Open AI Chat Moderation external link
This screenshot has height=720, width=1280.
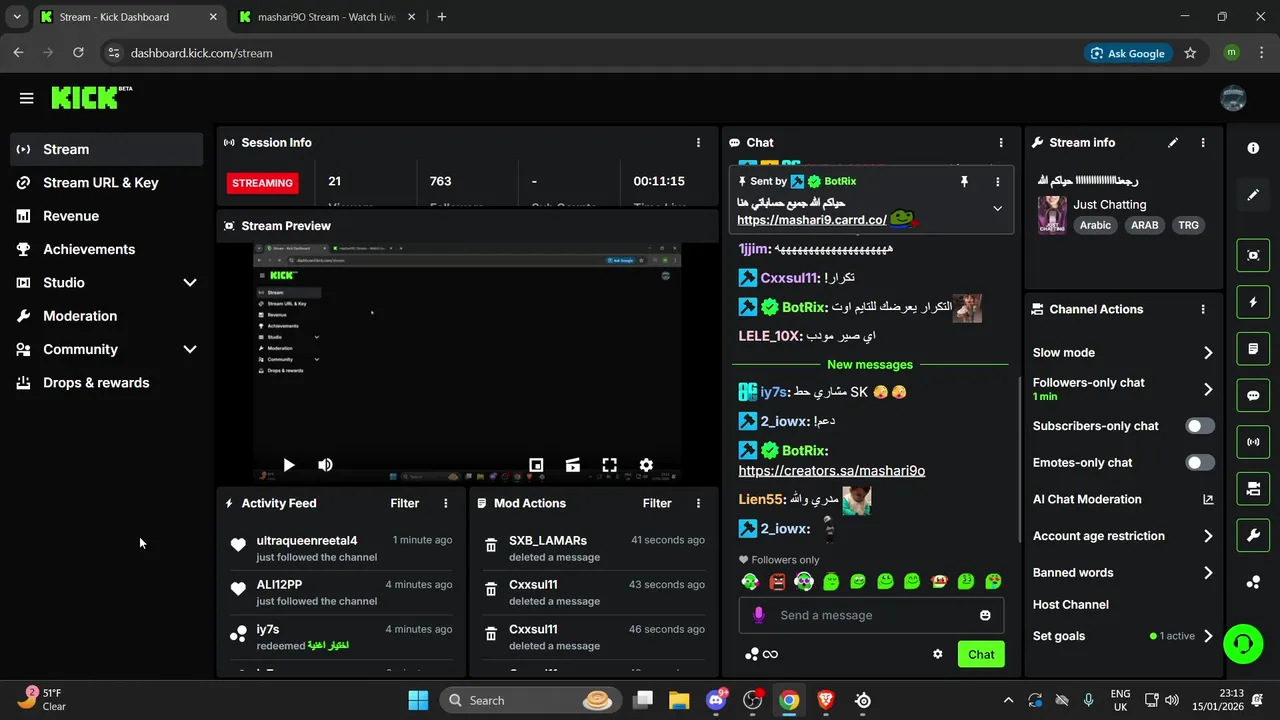[1208, 499]
